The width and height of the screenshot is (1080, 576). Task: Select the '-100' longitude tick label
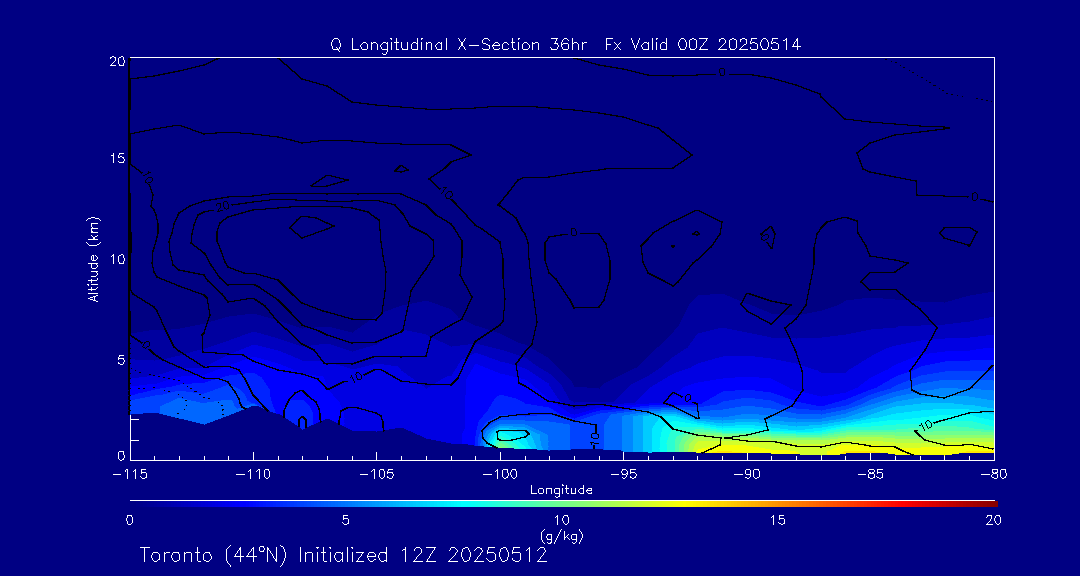pyautogui.click(x=499, y=474)
